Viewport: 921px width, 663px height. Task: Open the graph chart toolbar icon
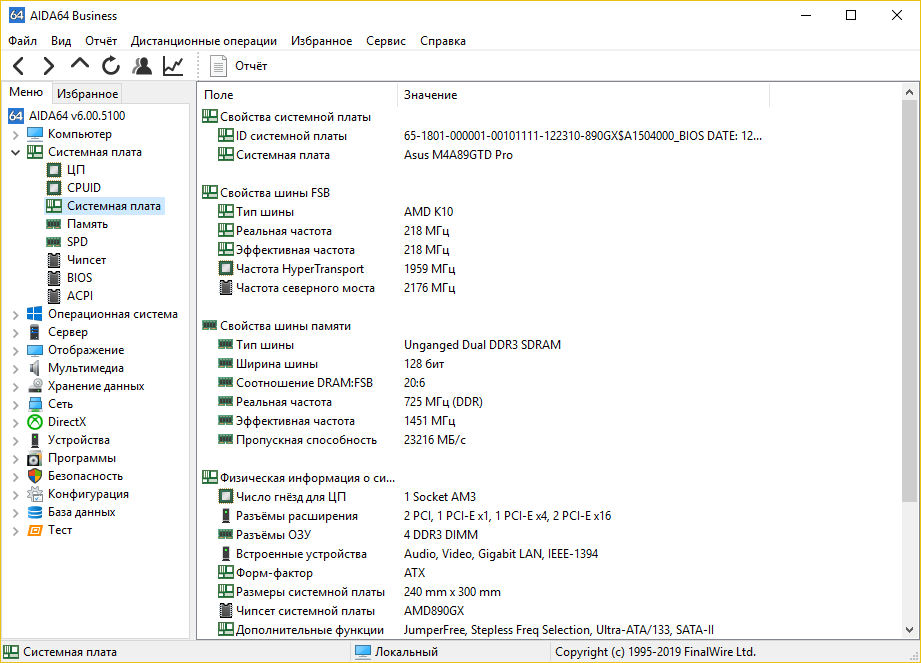[173, 66]
